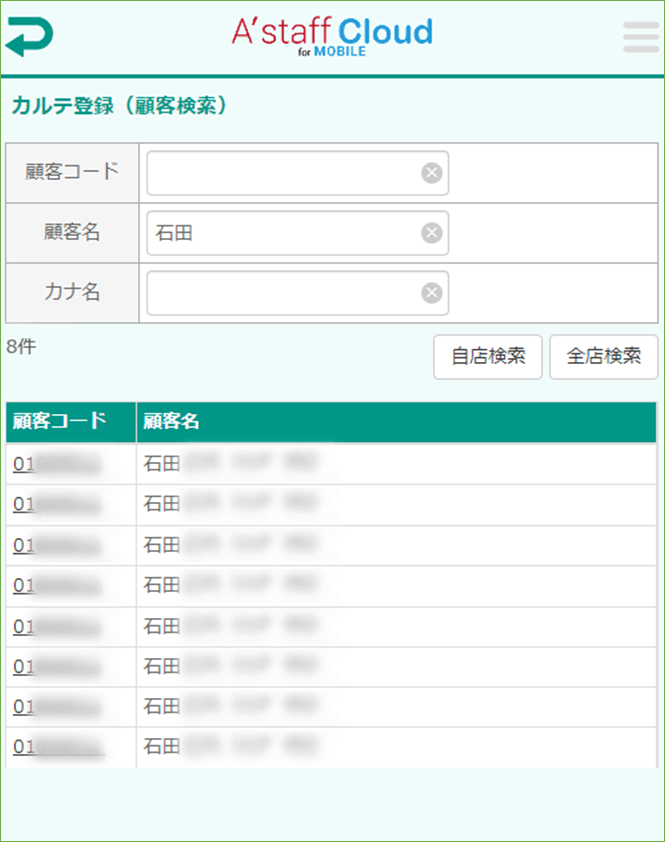Open the last customer code link
This screenshot has height=842, width=665.
56,747
